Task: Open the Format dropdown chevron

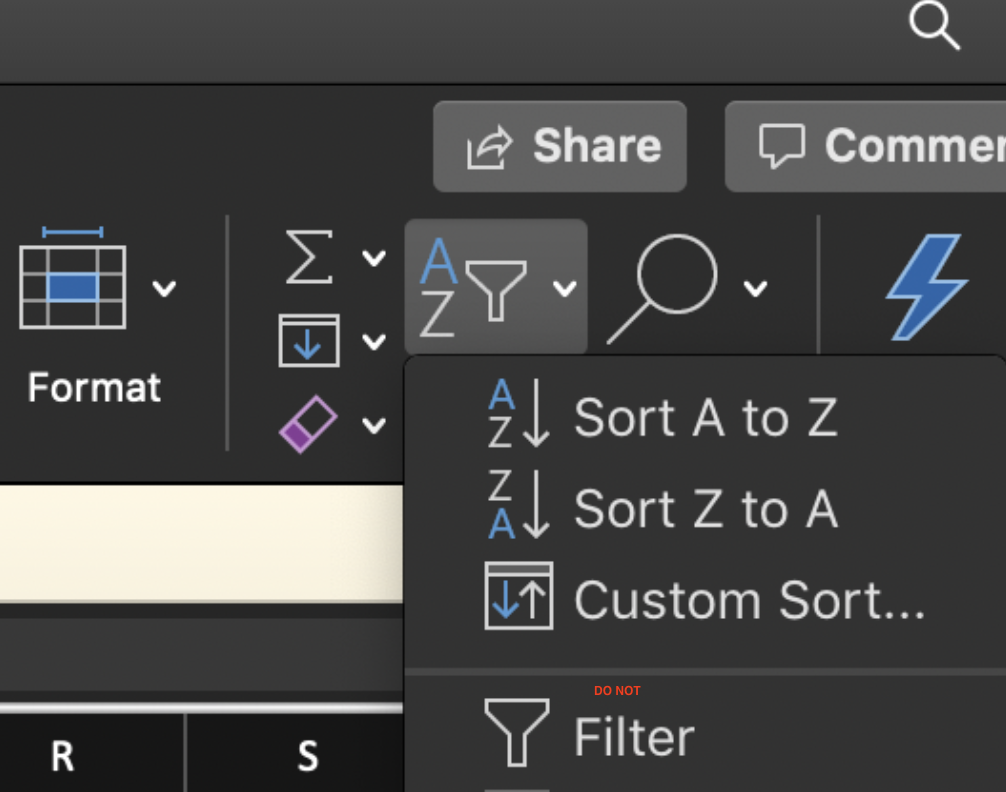Action: [164, 289]
